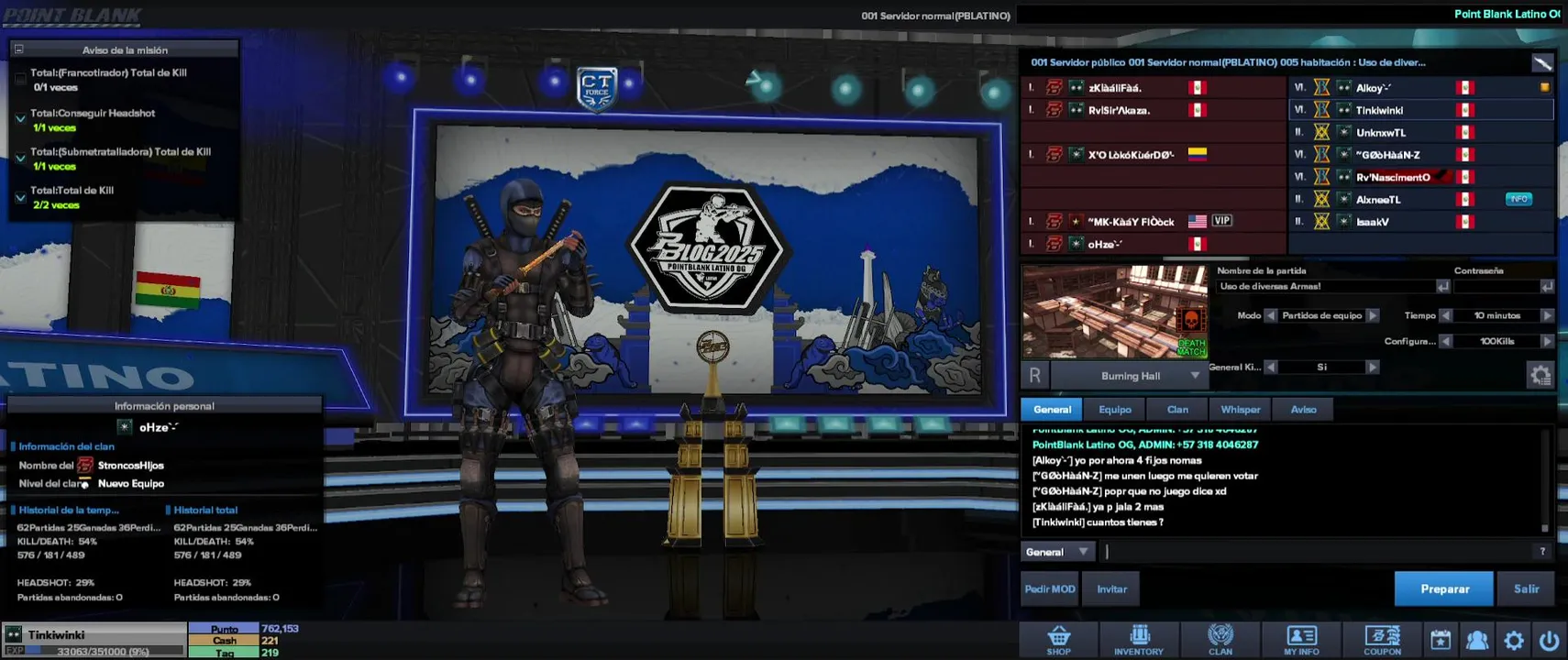The height and width of the screenshot is (660, 1568).
Task: Click the Salir button
Action: tap(1526, 588)
